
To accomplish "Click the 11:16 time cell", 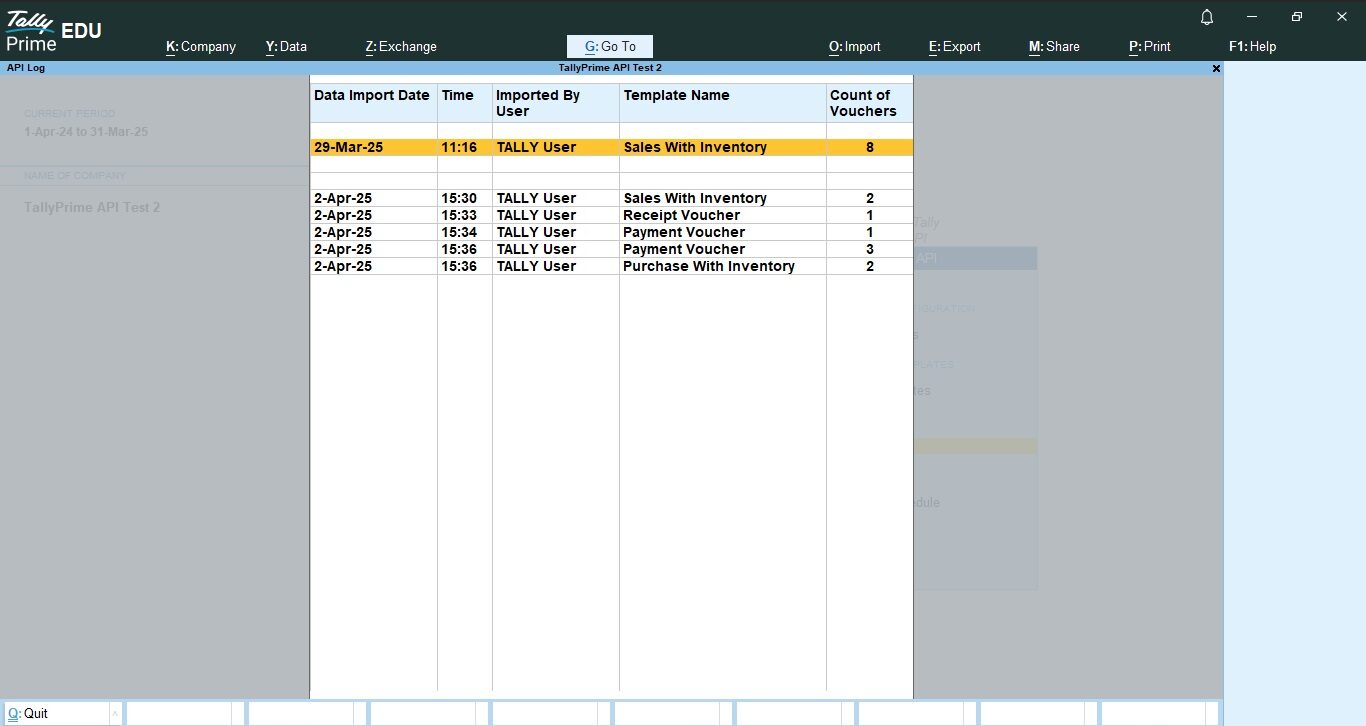I will (x=459, y=147).
